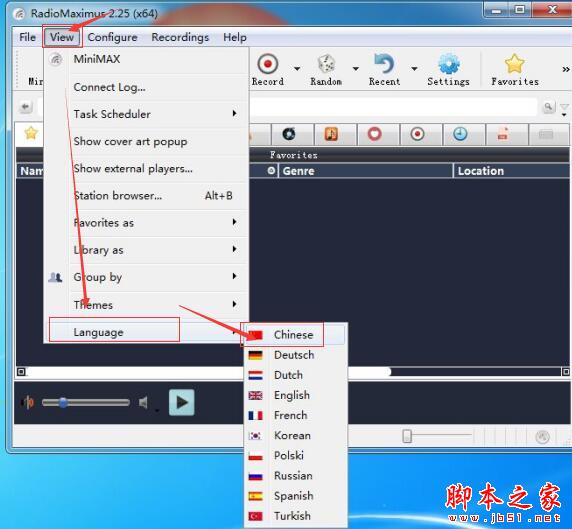Open Settings gear in toolbar
This screenshot has width=572, height=529.
448,69
